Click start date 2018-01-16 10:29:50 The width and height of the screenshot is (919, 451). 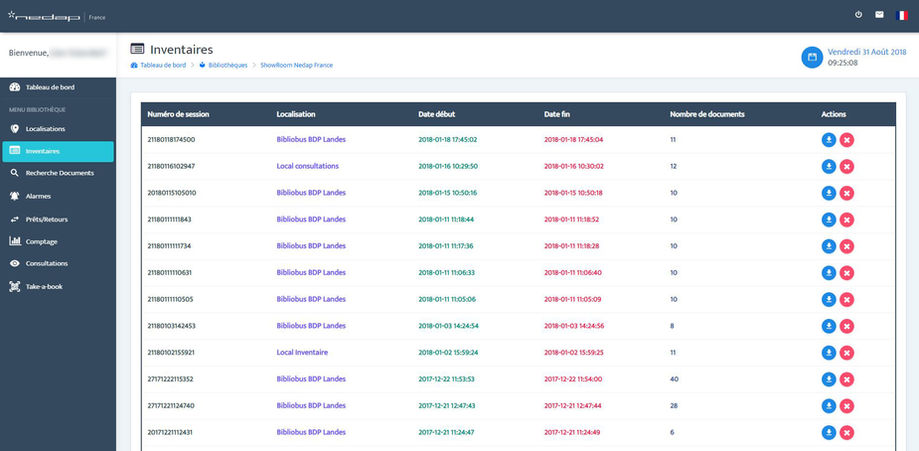click(x=448, y=166)
